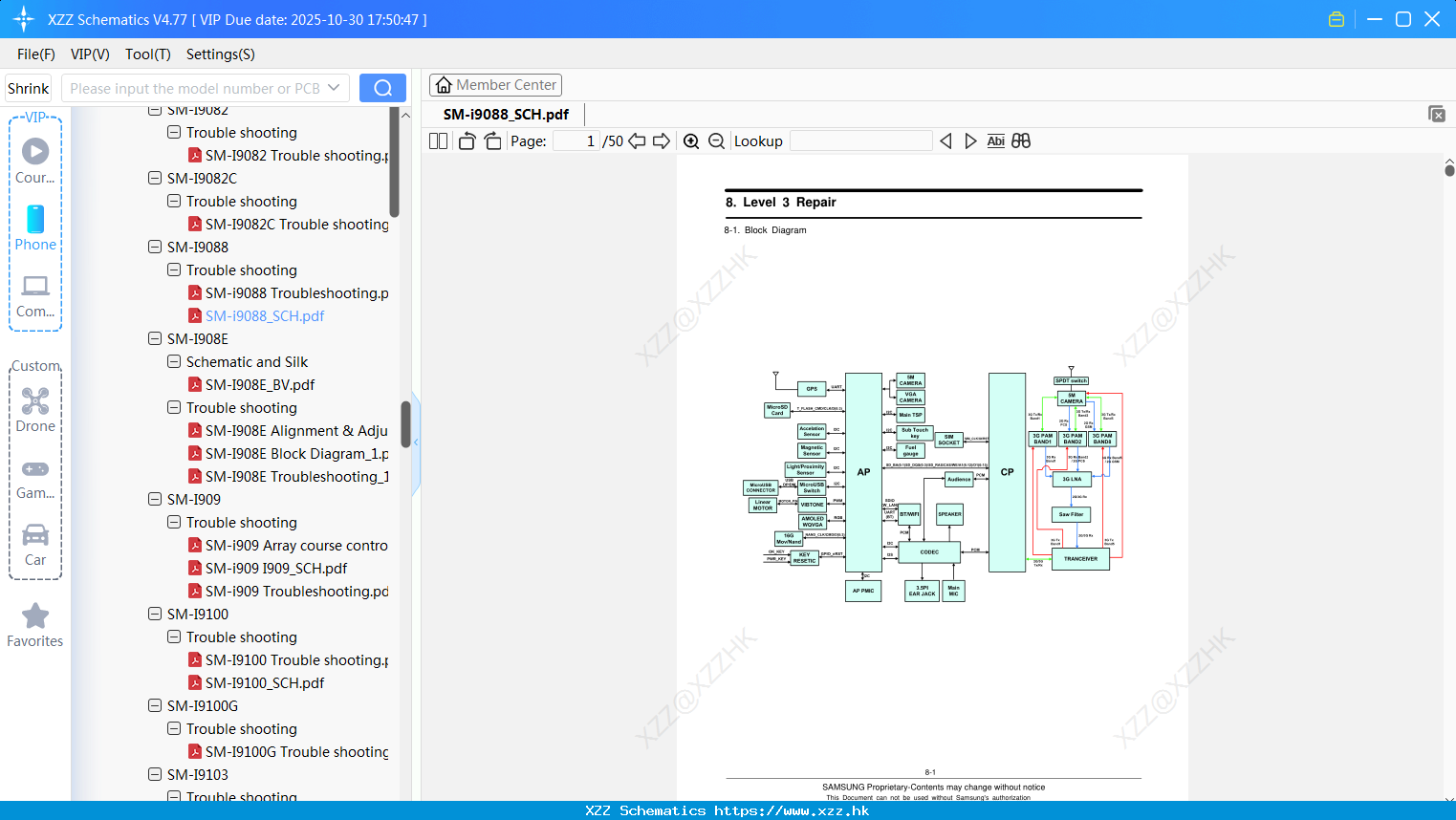Toggle match whole word Abi icon
This screenshot has width=1456, height=820.
(x=995, y=141)
